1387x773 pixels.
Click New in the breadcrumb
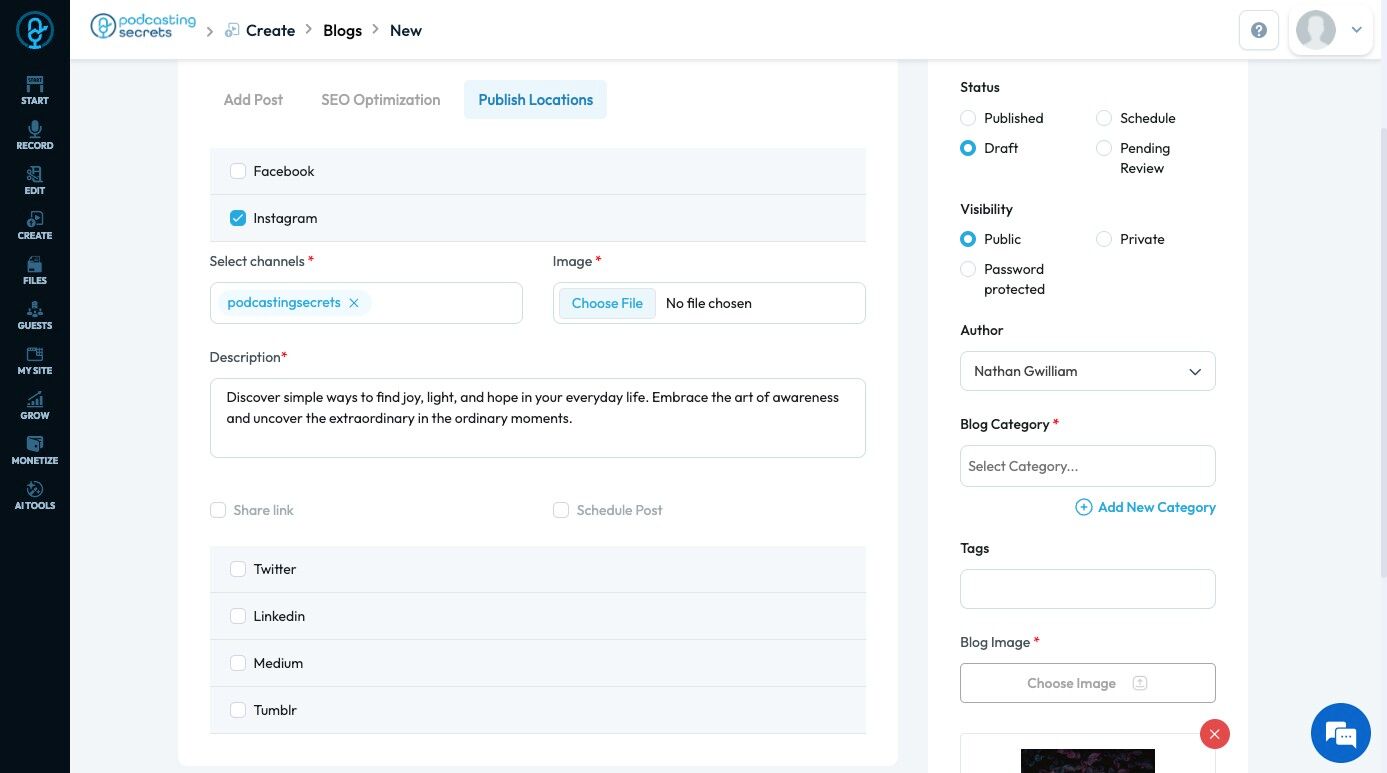coord(406,31)
